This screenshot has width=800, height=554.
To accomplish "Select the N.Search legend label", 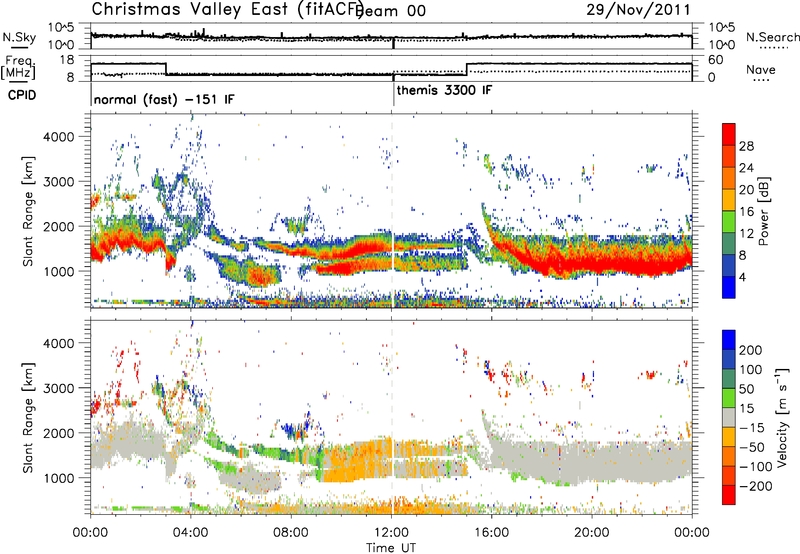I will [772, 37].
